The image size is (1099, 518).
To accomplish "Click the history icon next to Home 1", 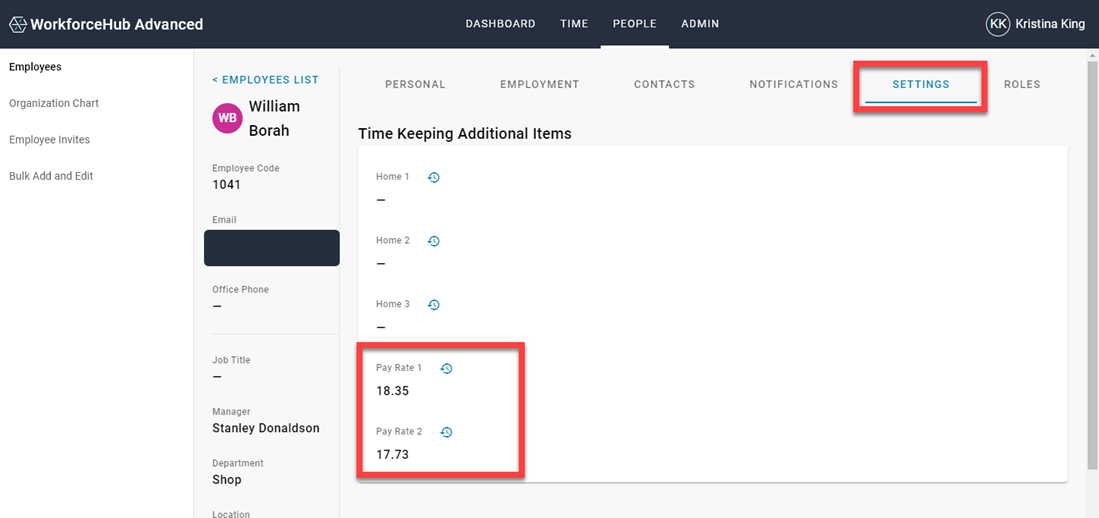I will 434,177.
